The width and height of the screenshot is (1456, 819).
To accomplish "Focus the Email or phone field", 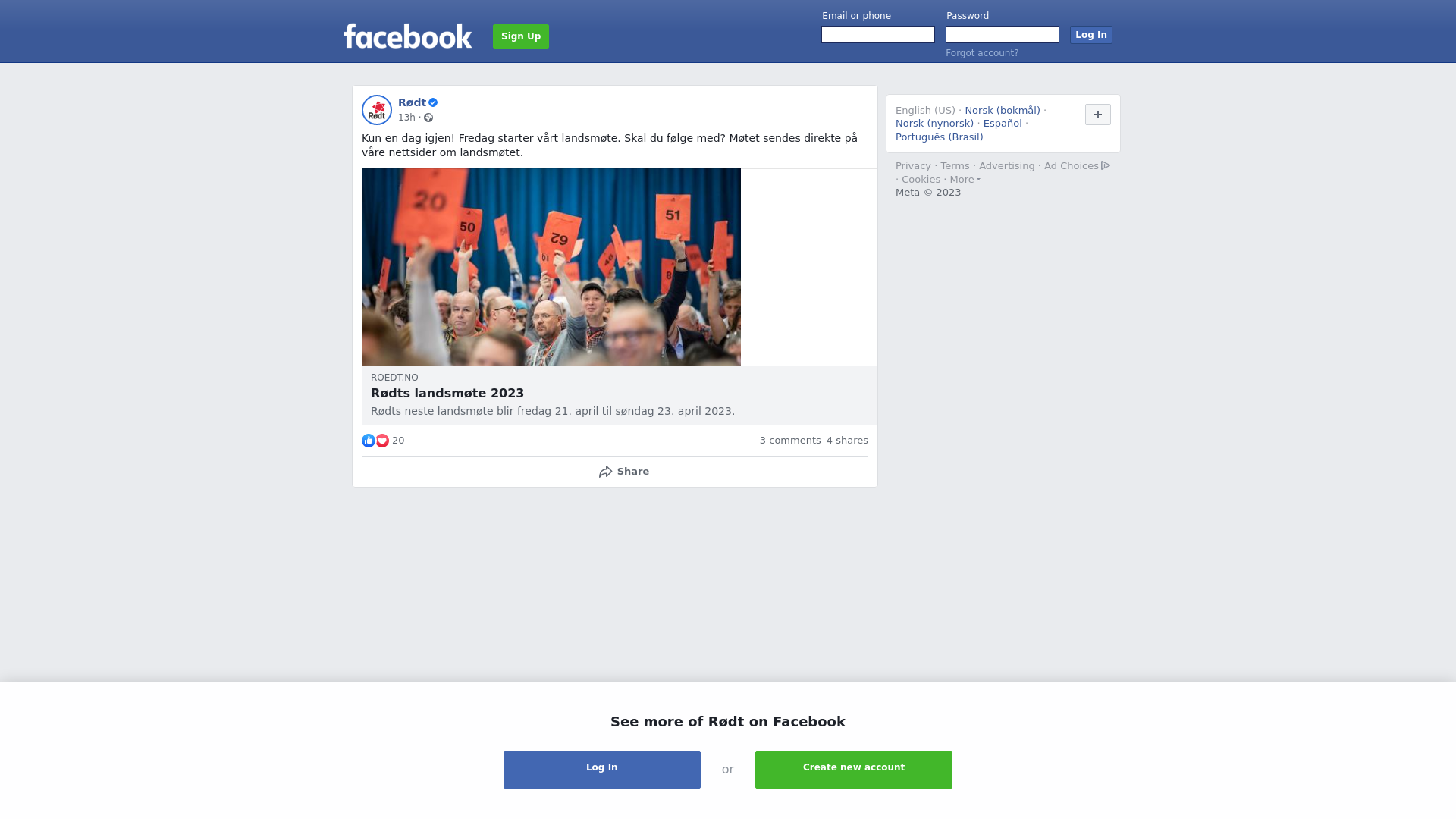I will [878, 35].
